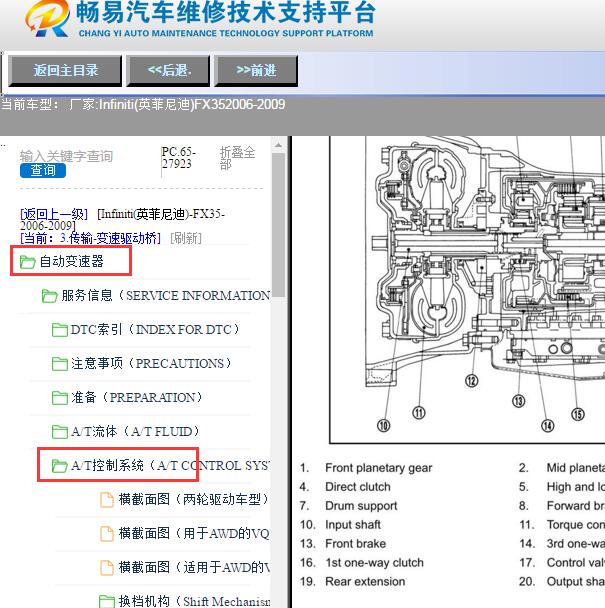Click callout number 13 in diagram
The image size is (605, 608).
519,401
